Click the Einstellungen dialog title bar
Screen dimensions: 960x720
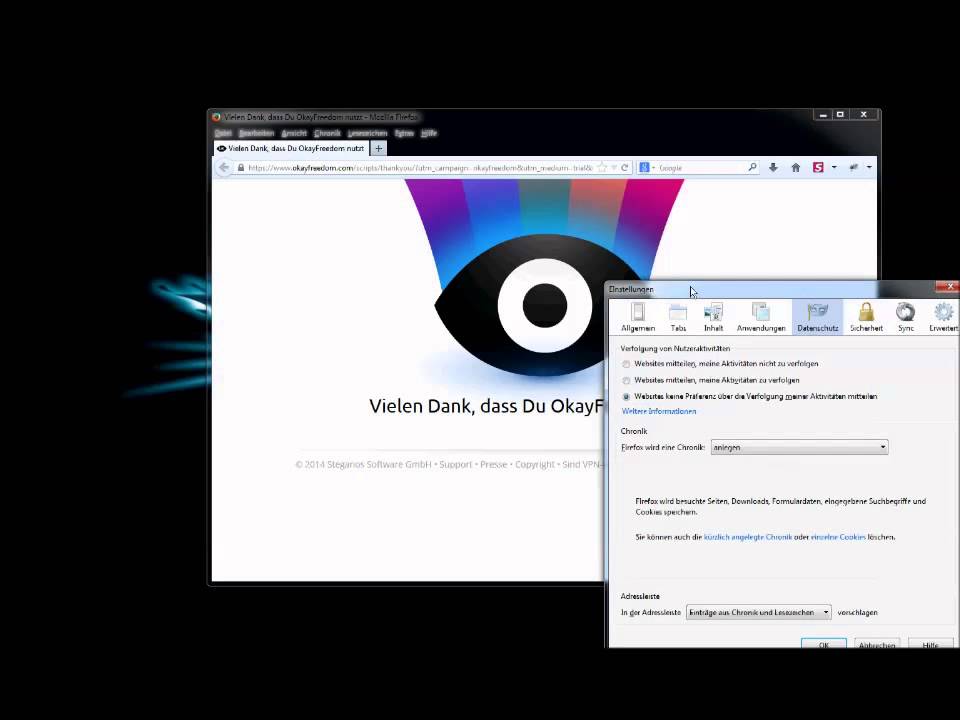[x=771, y=289]
